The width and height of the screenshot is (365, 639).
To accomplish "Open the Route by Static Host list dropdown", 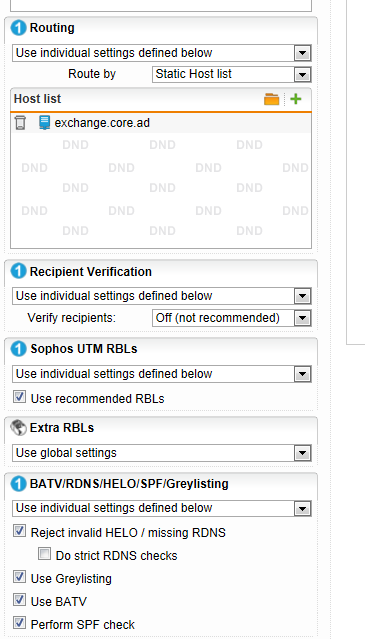I will (x=232, y=75).
